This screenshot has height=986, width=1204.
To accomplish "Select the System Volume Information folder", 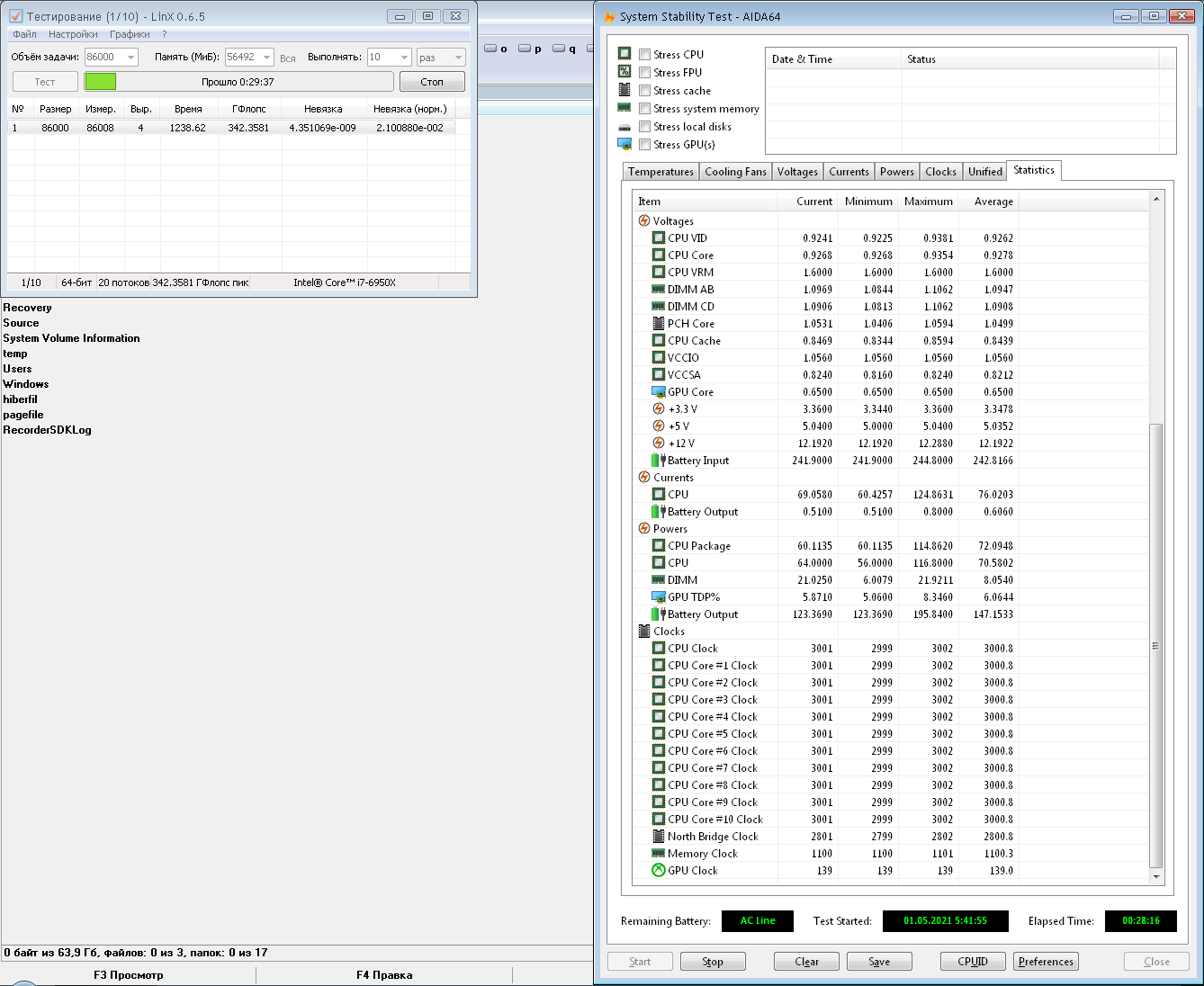I will click(x=71, y=338).
